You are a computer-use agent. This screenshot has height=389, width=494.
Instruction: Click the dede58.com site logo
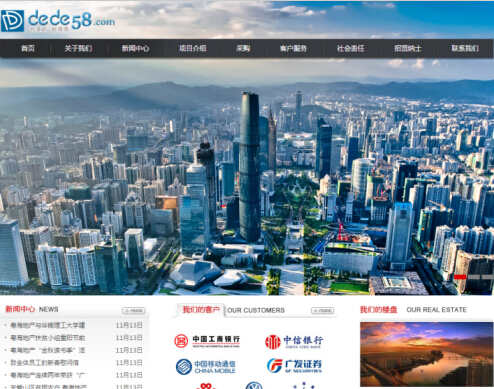58,21
